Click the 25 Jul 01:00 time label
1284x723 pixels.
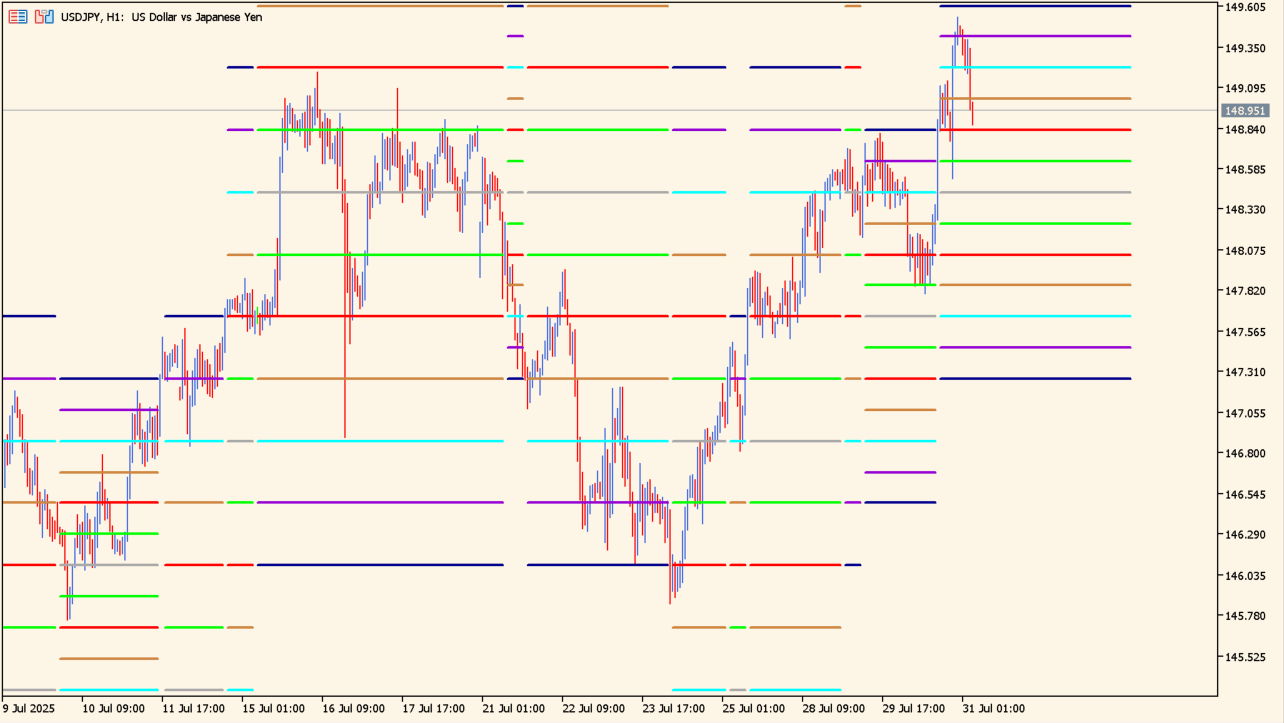coord(753,709)
